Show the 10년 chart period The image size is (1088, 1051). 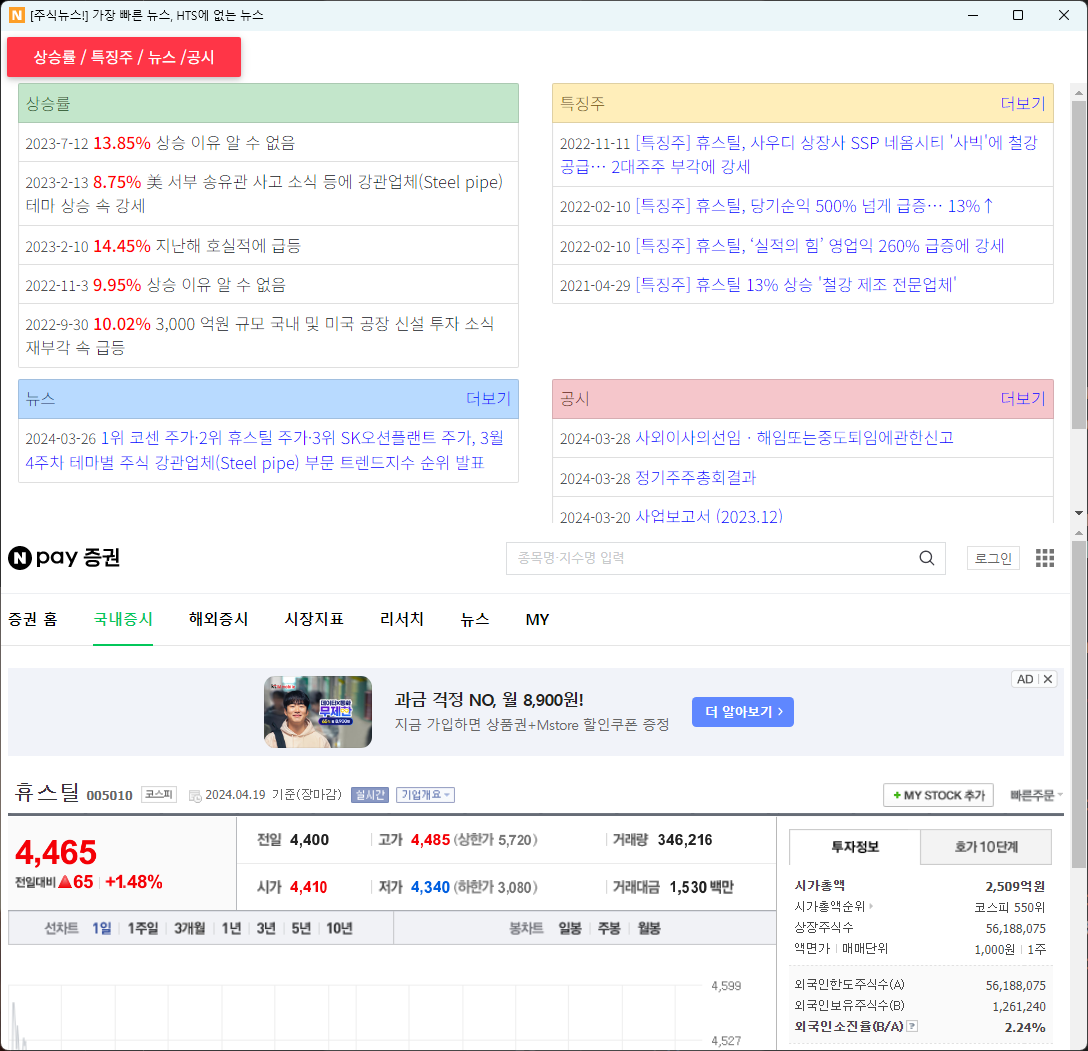pyautogui.click(x=339, y=928)
